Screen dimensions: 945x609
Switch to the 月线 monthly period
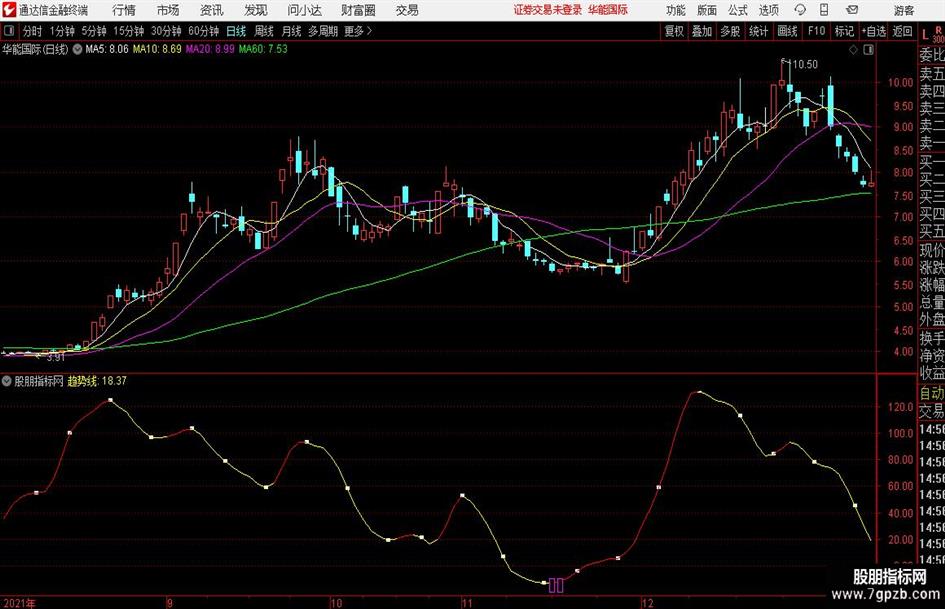[292, 31]
